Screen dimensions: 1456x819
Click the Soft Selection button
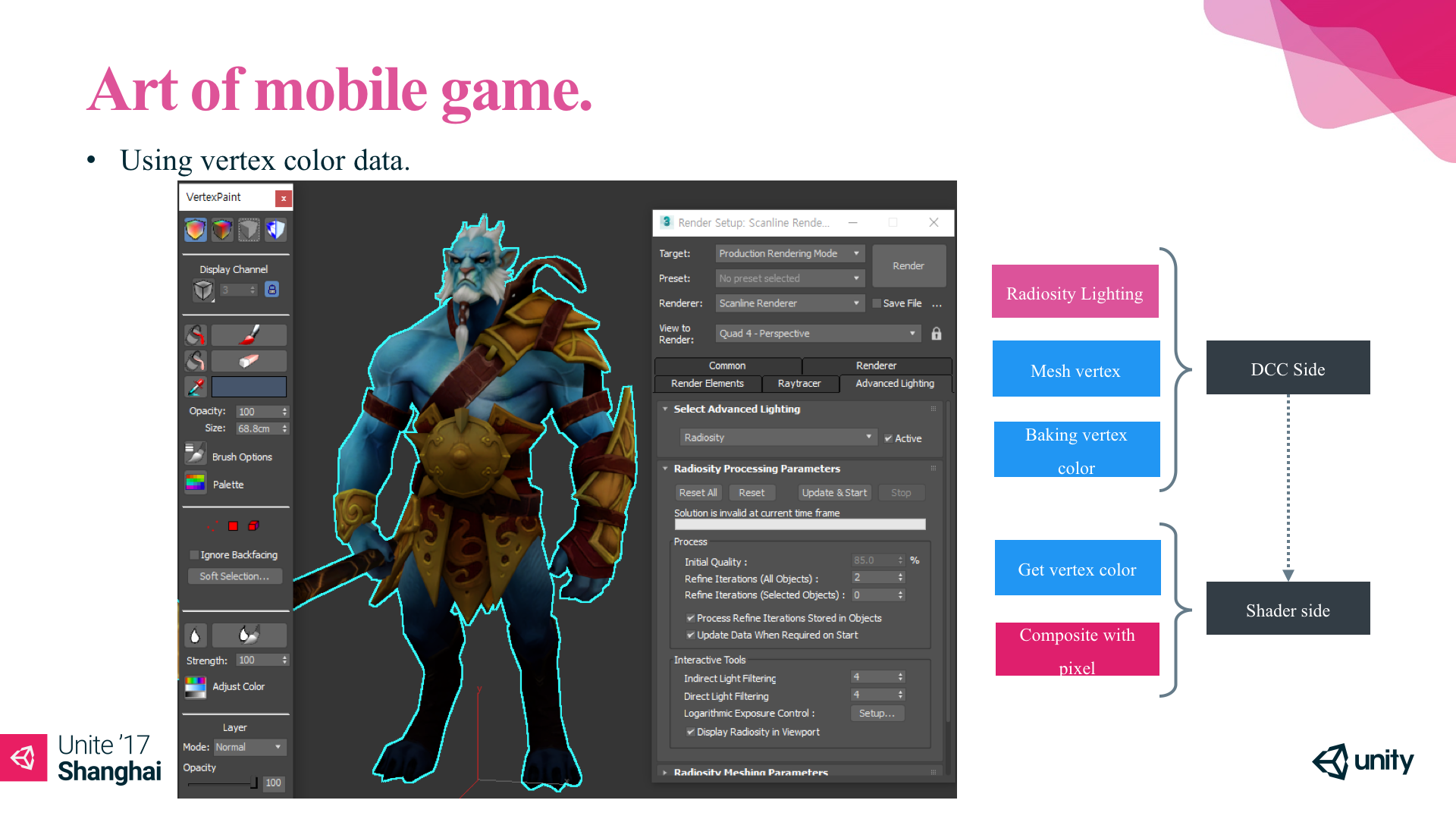(234, 576)
